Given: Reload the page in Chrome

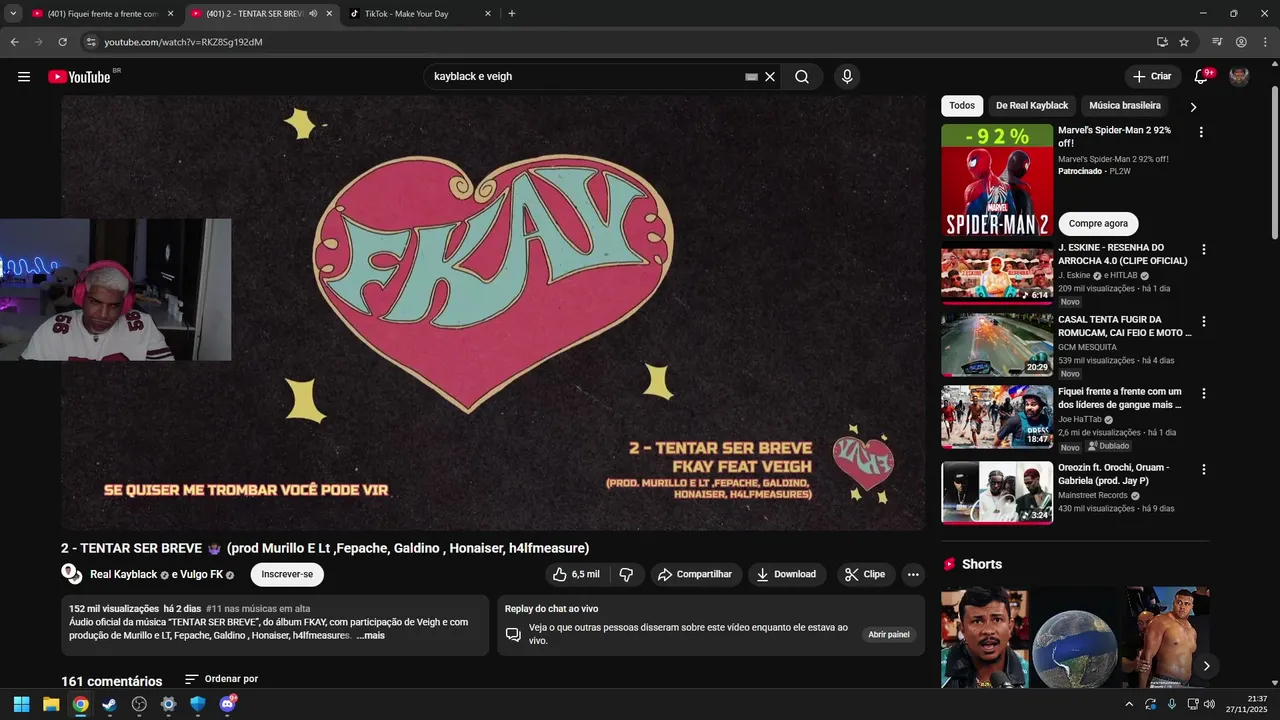Looking at the screenshot, I should [62, 42].
